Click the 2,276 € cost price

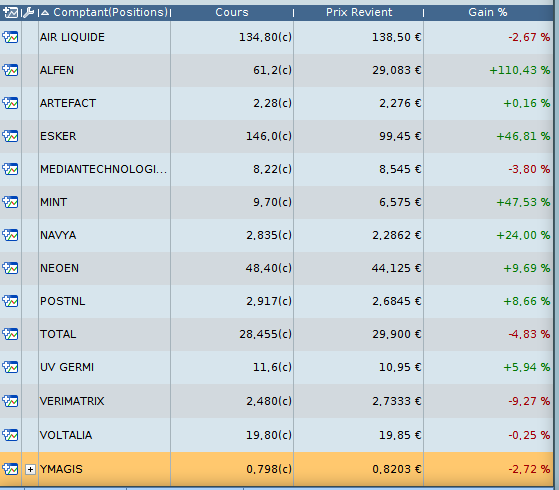click(400, 103)
